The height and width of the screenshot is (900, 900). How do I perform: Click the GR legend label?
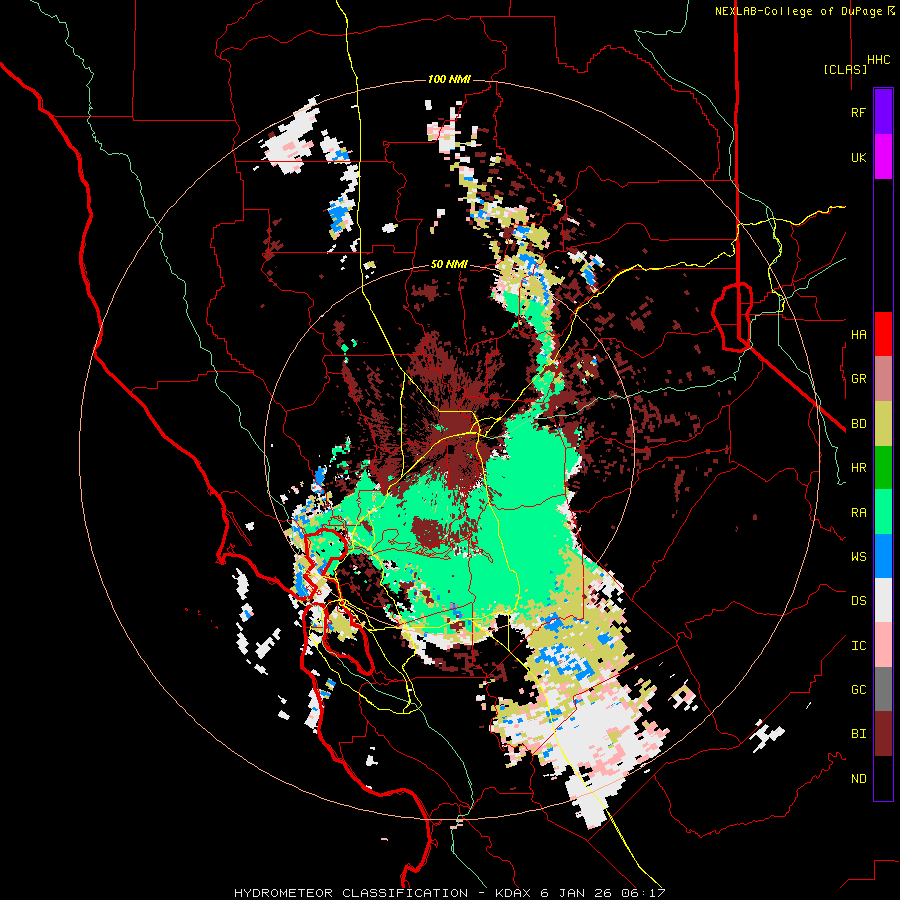[x=858, y=379]
